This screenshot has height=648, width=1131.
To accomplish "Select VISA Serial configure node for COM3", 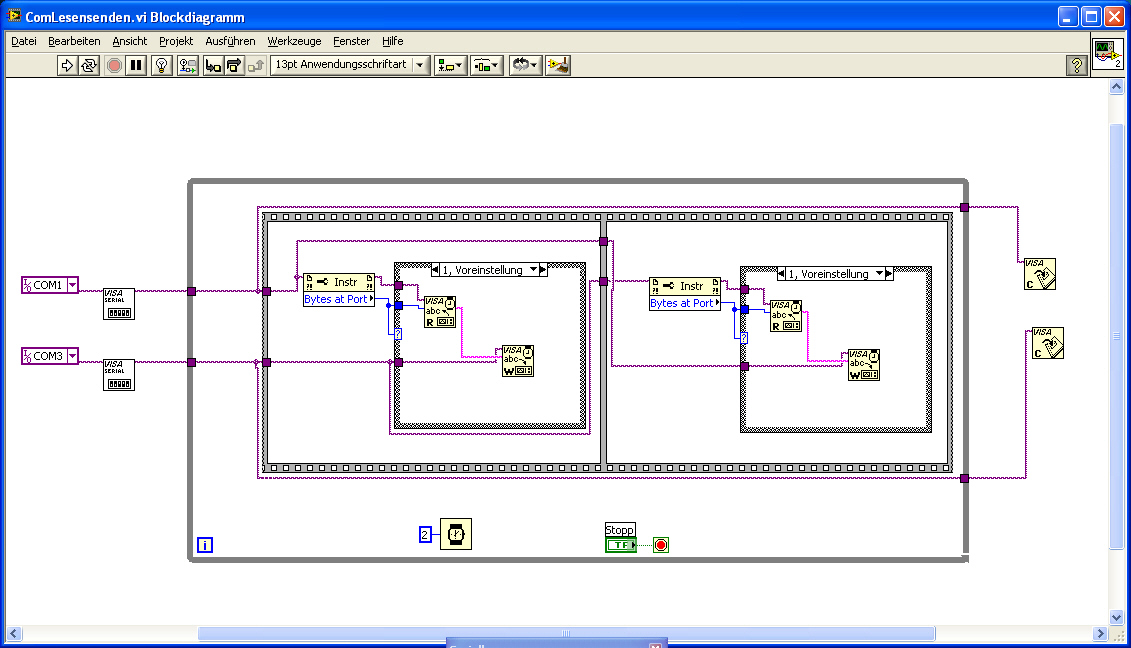I will [118, 375].
